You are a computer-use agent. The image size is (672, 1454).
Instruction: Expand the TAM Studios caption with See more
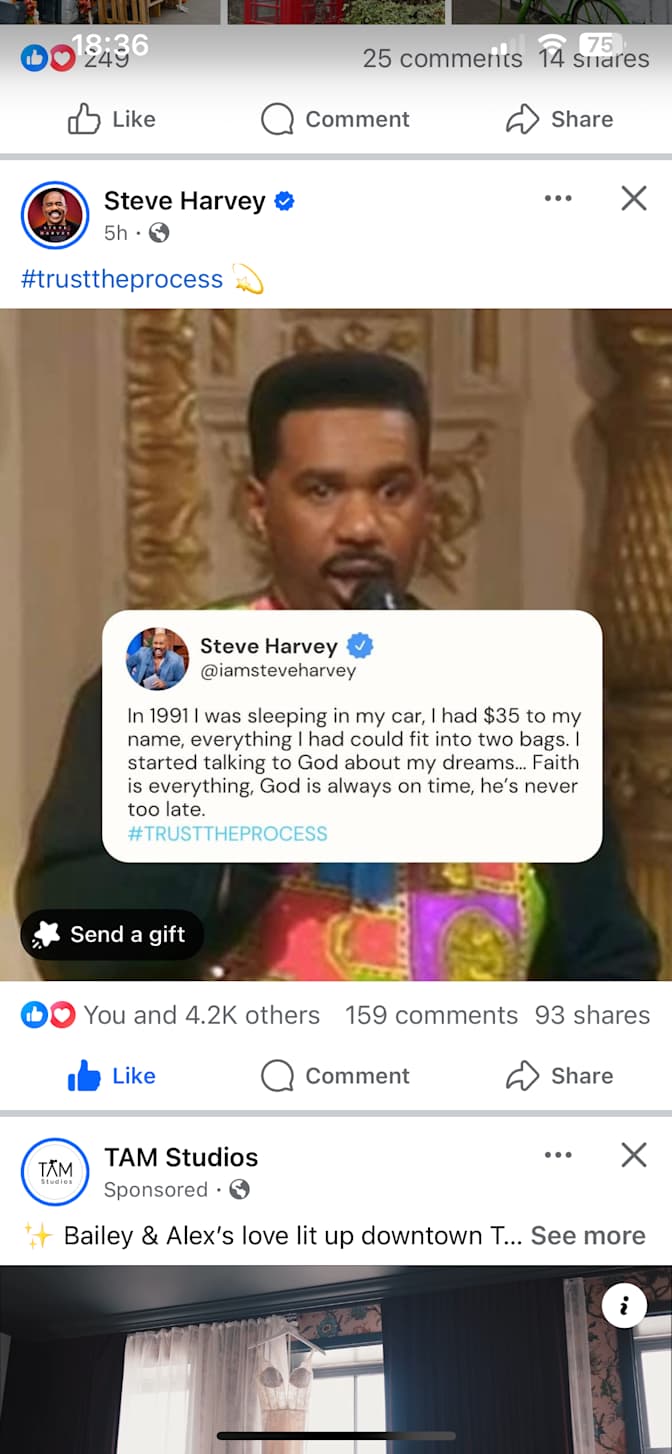point(588,1235)
